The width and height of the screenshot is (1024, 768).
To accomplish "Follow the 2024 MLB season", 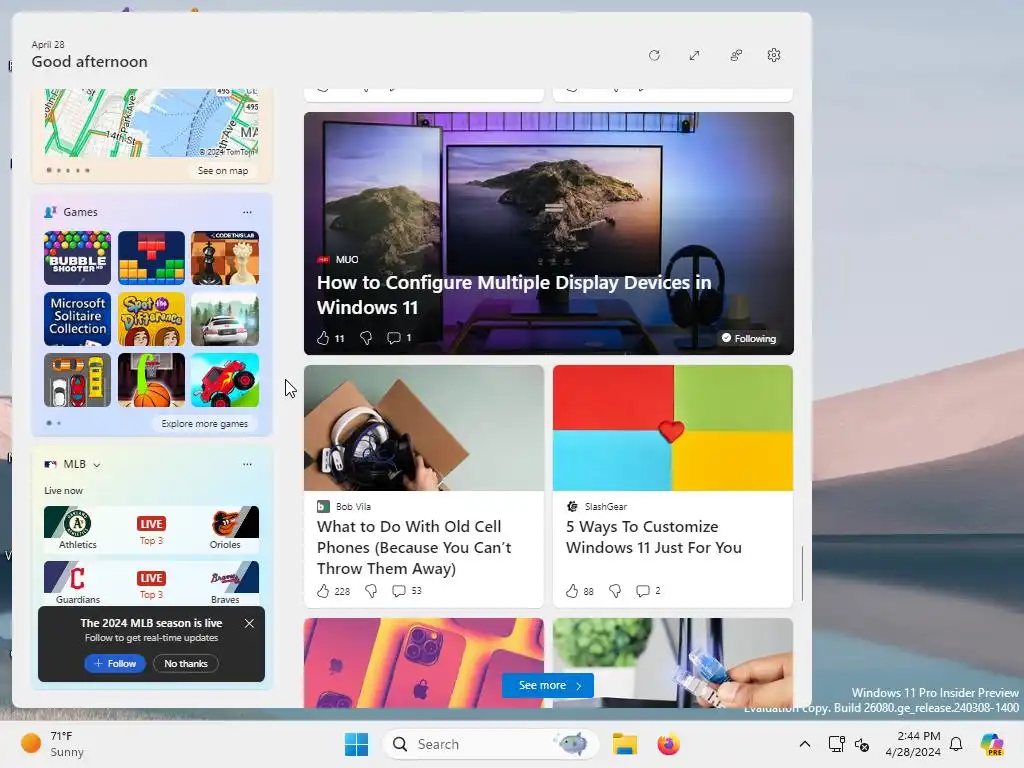I will [x=115, y=664].
